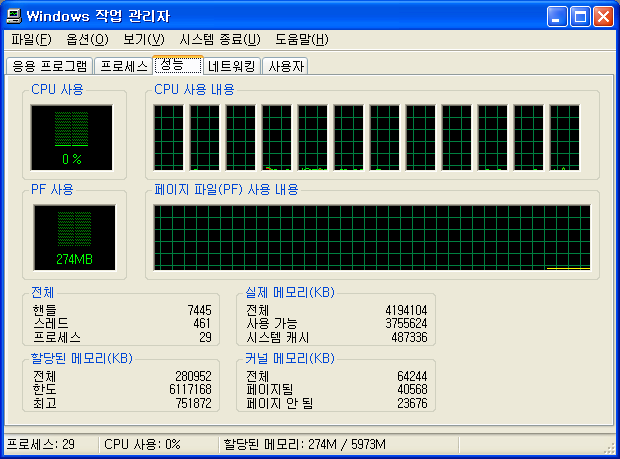620x459 pixels.
Task: Open the 보기(V) menu
Action: pyautogui.click(x=144, y=40)
